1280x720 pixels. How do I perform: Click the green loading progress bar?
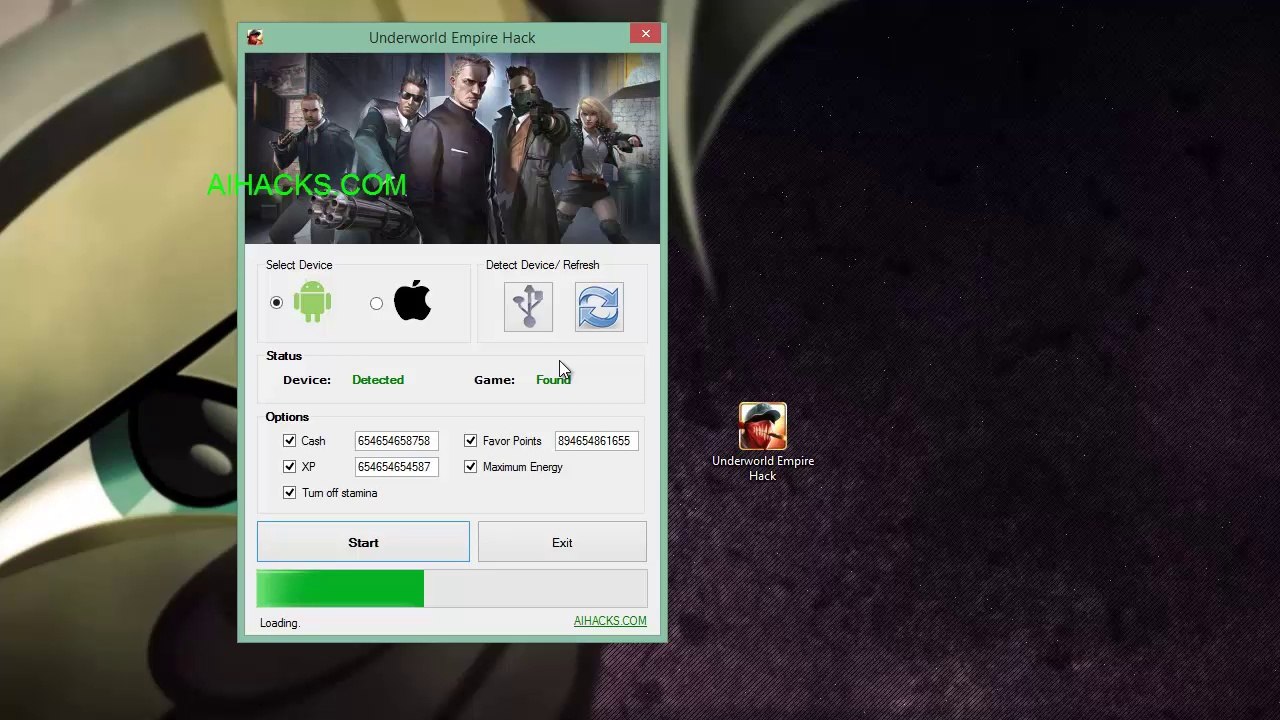(452, 589)
